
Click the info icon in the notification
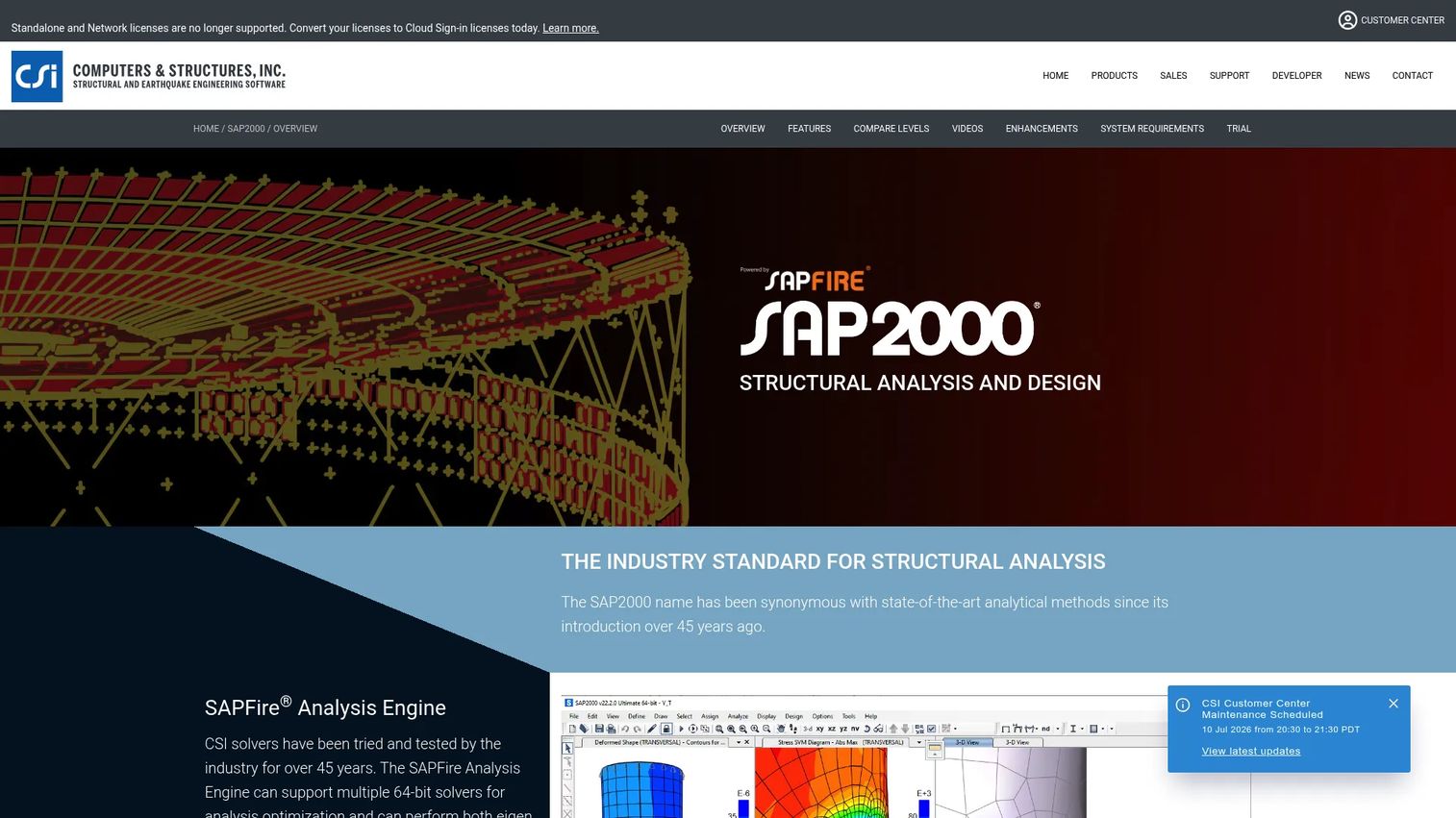[1183, 706]
